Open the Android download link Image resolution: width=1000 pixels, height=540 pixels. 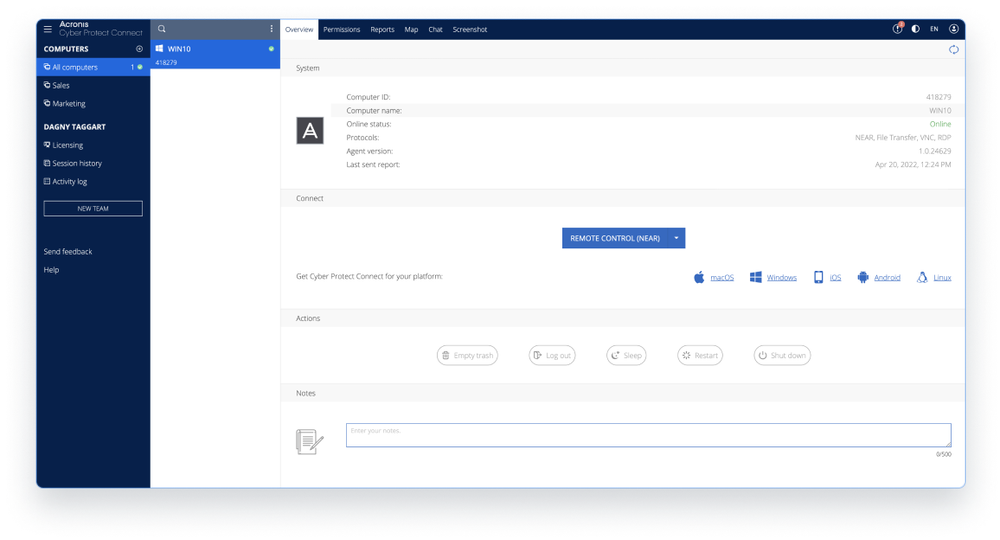pyautogui.click(x=887, y=277)
